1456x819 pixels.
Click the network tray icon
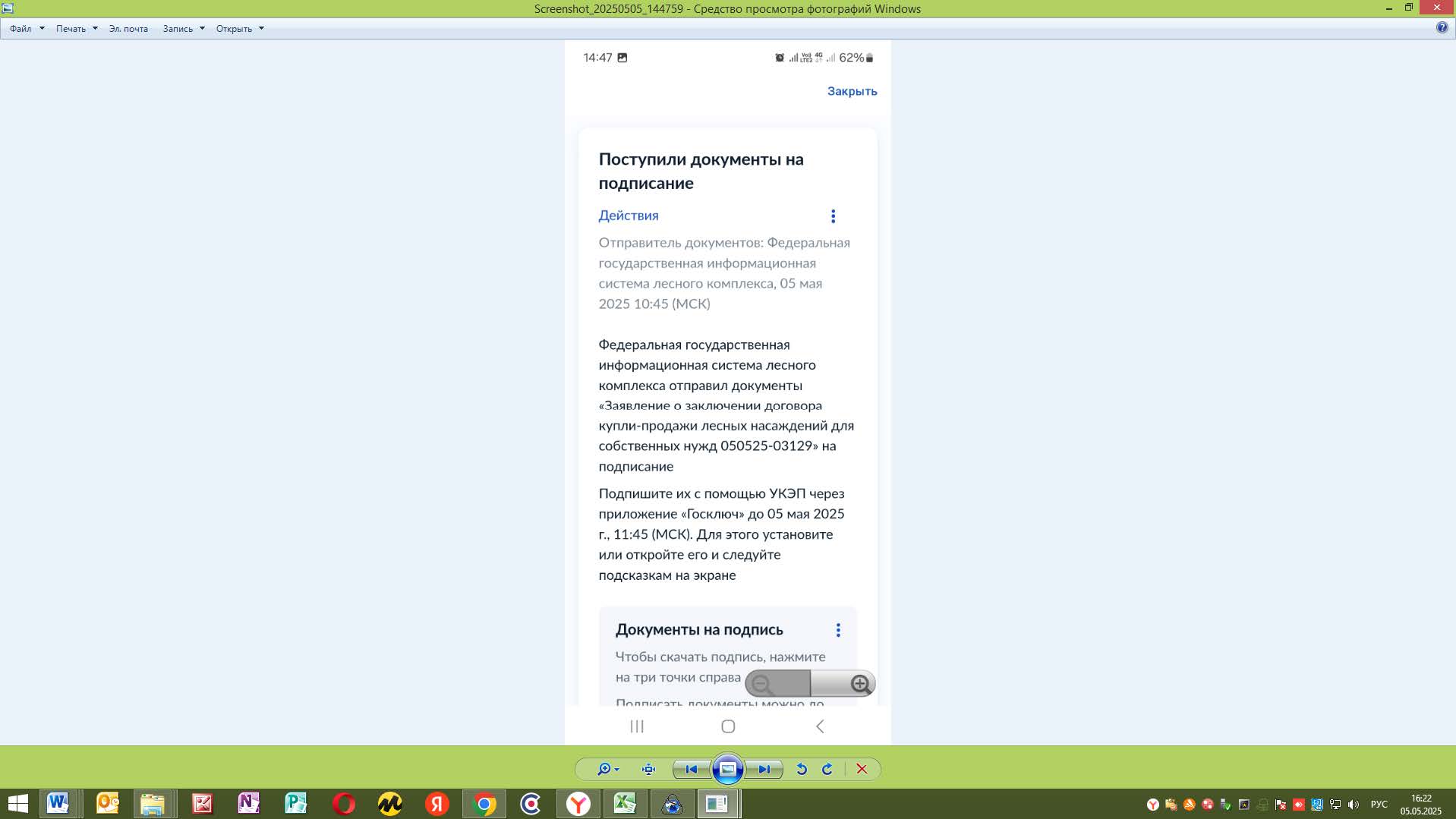[x=1335, y=805]
